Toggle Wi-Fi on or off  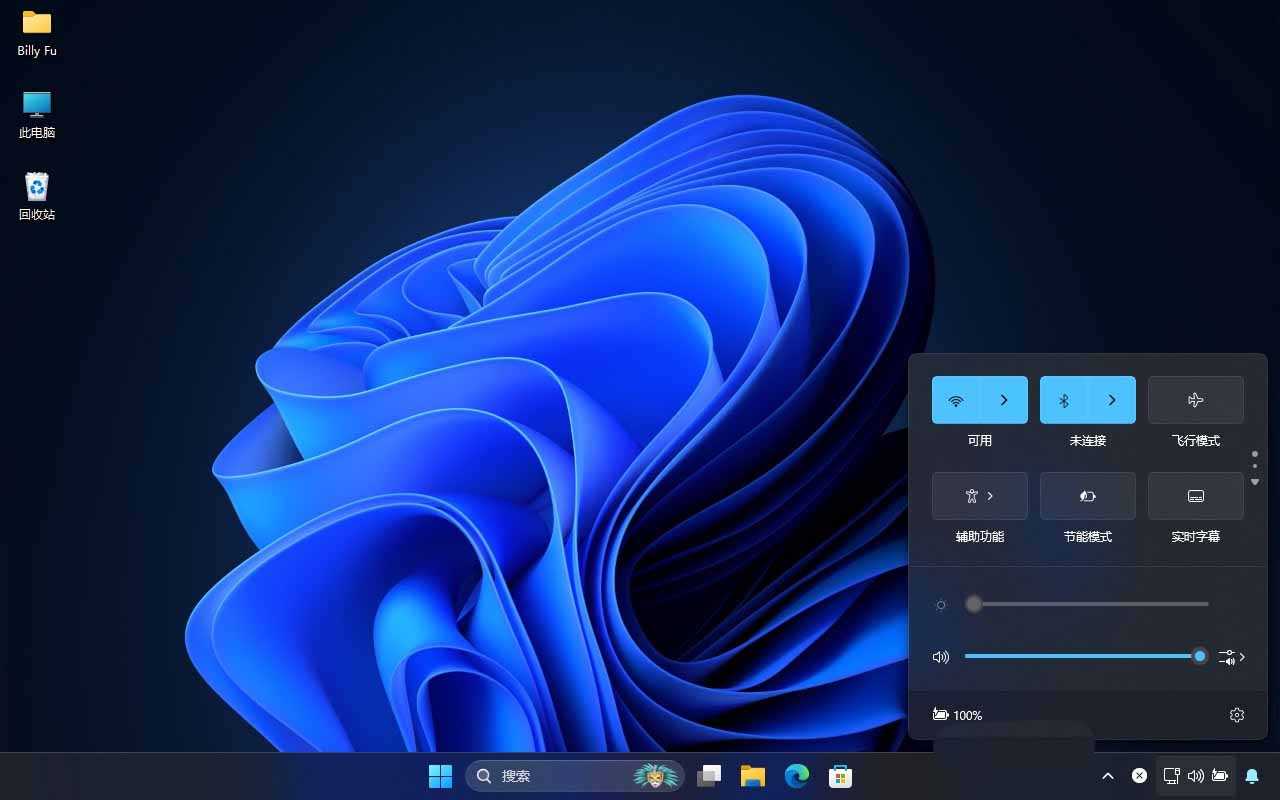pos(956,400)
